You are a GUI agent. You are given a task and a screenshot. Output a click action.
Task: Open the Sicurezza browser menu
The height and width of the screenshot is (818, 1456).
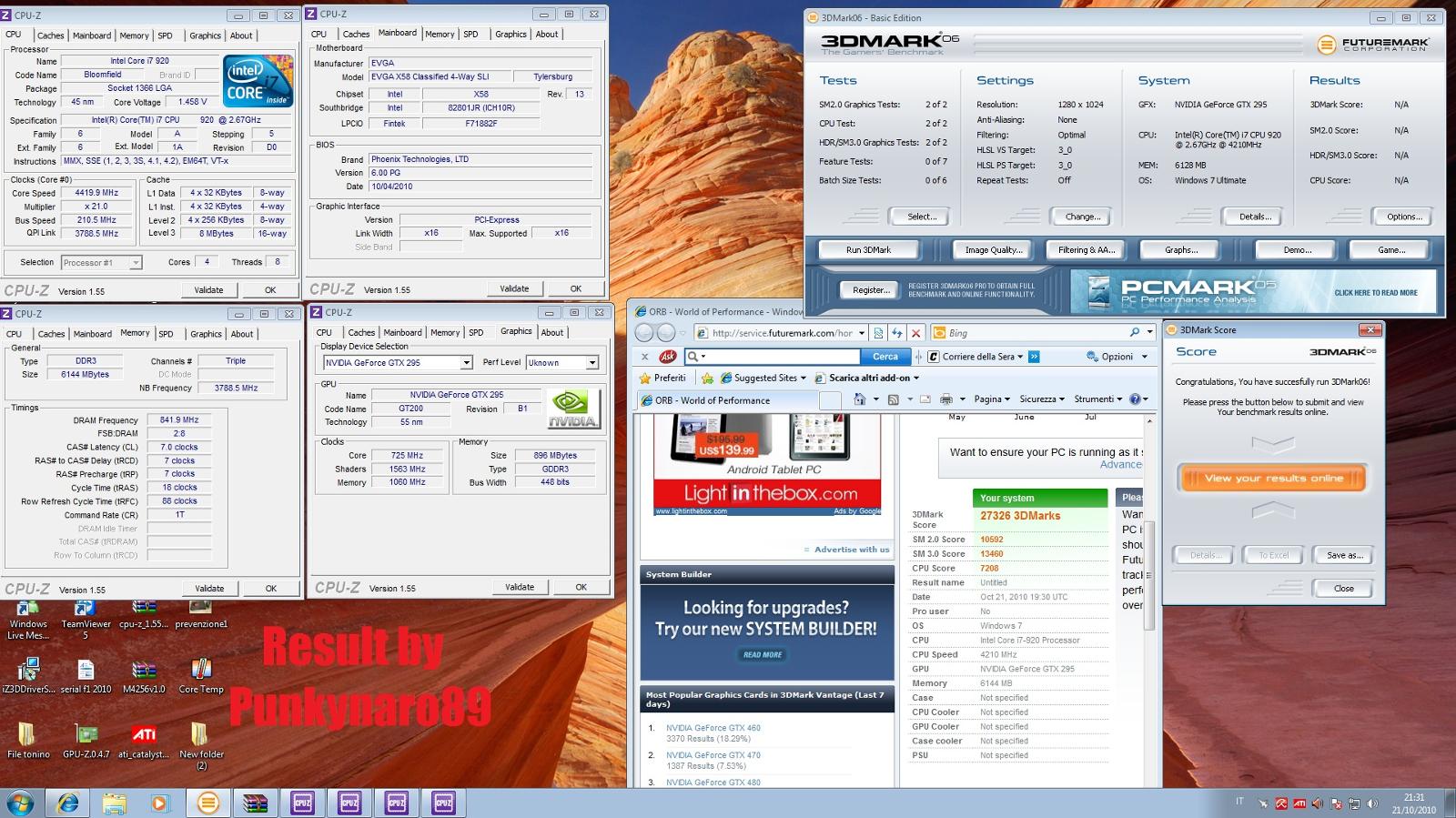(1042, 399)
